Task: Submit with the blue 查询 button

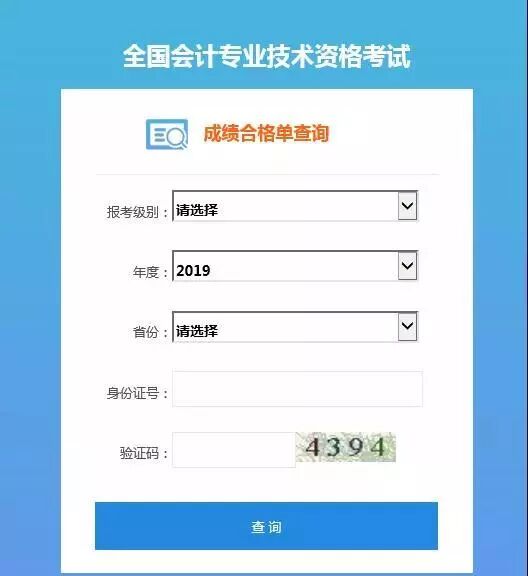Action: (266, 526)
